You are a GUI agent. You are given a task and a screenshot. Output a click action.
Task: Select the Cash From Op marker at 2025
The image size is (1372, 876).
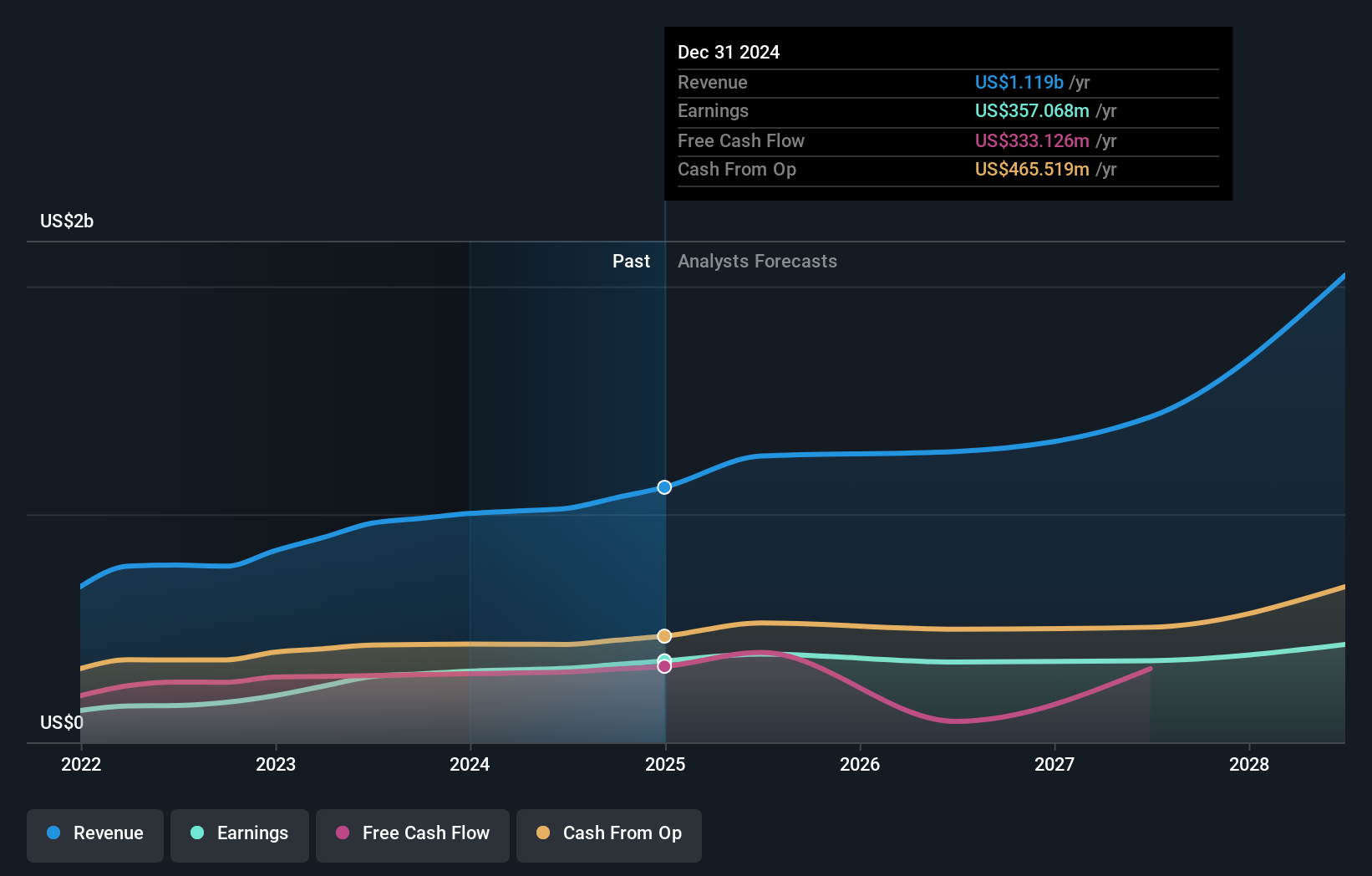[x=664, y=635]
